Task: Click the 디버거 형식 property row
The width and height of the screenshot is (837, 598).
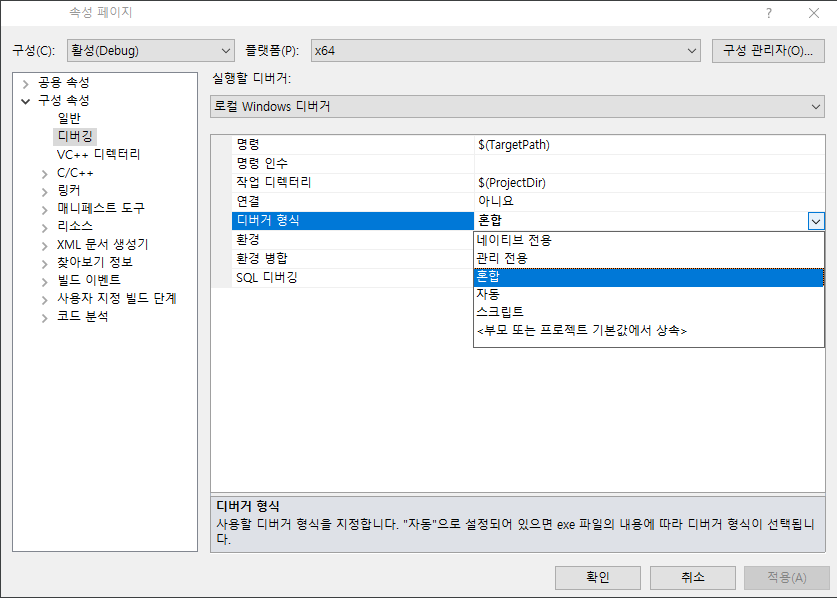Action: (353, 221)
